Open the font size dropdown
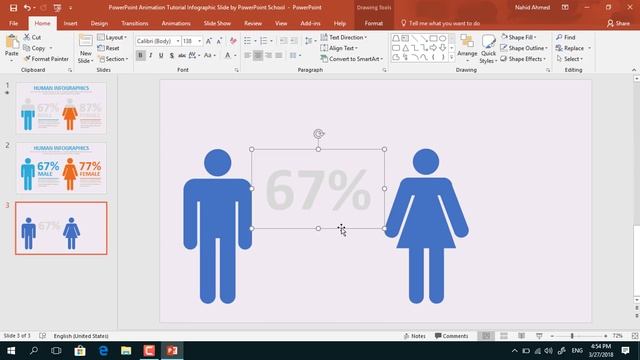640x360 pixels. pyautogui.click(x=200, y=41)
